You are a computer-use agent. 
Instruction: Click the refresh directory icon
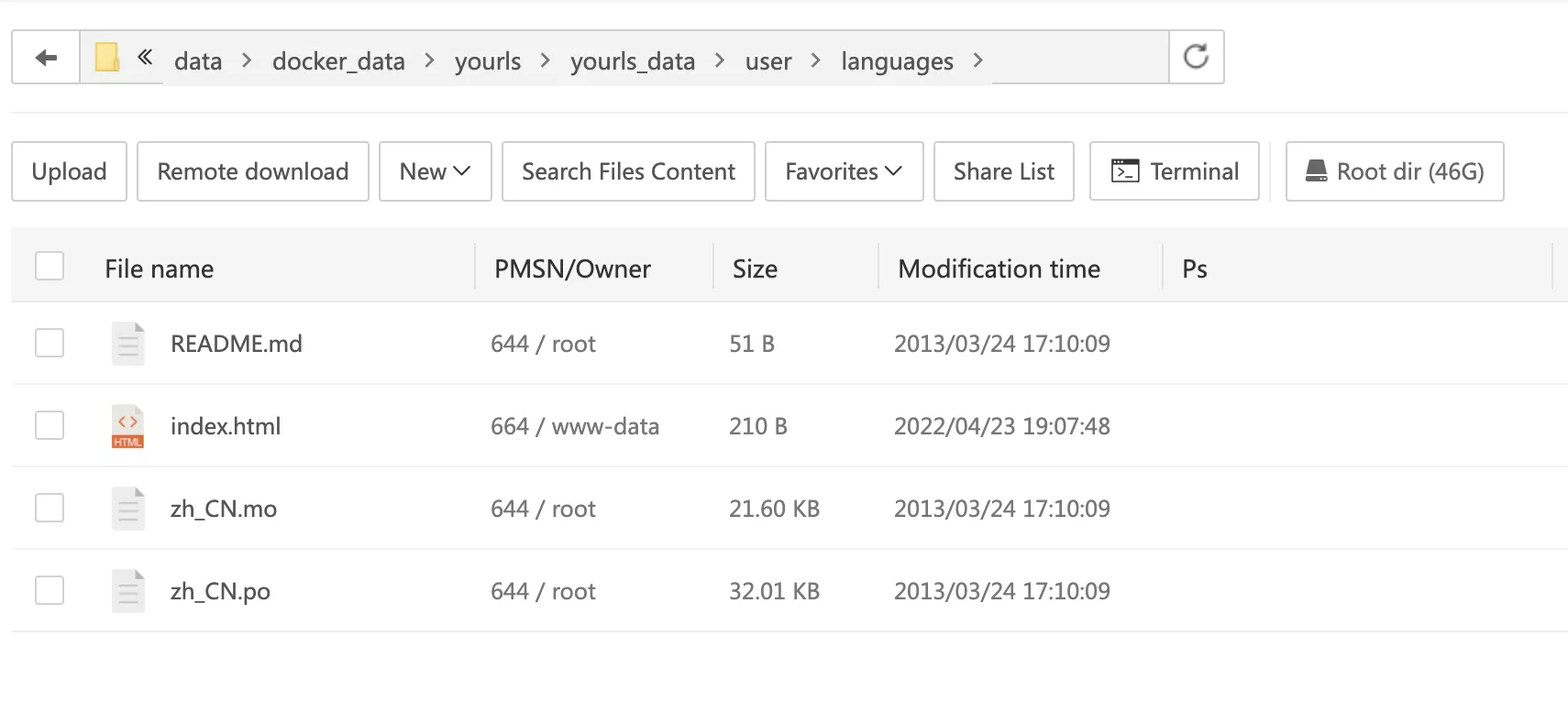click(1196, 57)
